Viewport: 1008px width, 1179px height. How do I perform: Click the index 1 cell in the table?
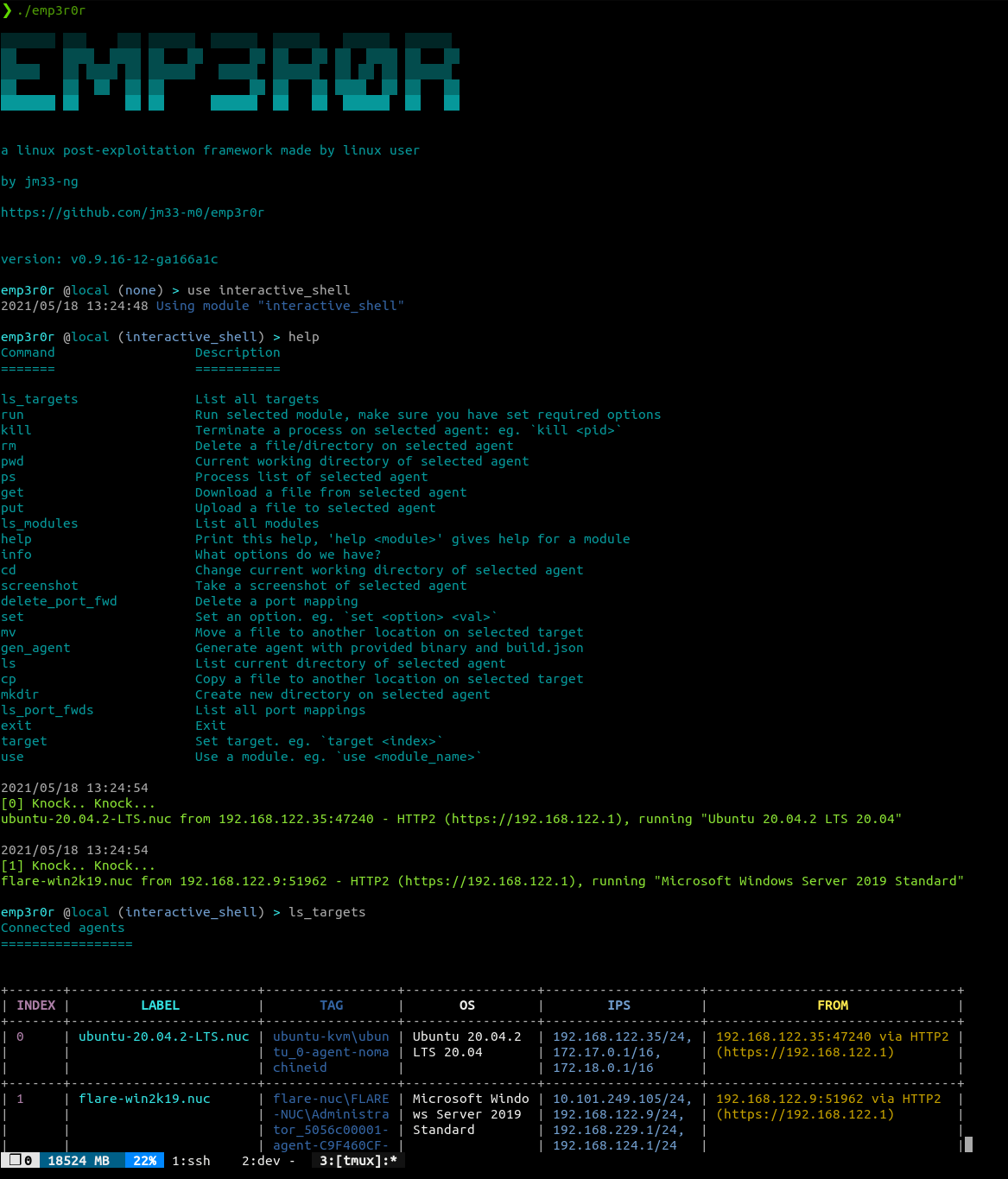point(20,1099)
